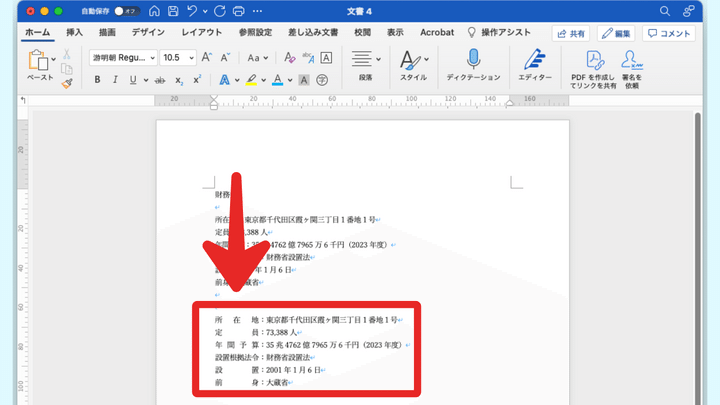This screenshot has width=720, height=405.
Task: Click the 共有 share button
Action: (x=570, y=33)
